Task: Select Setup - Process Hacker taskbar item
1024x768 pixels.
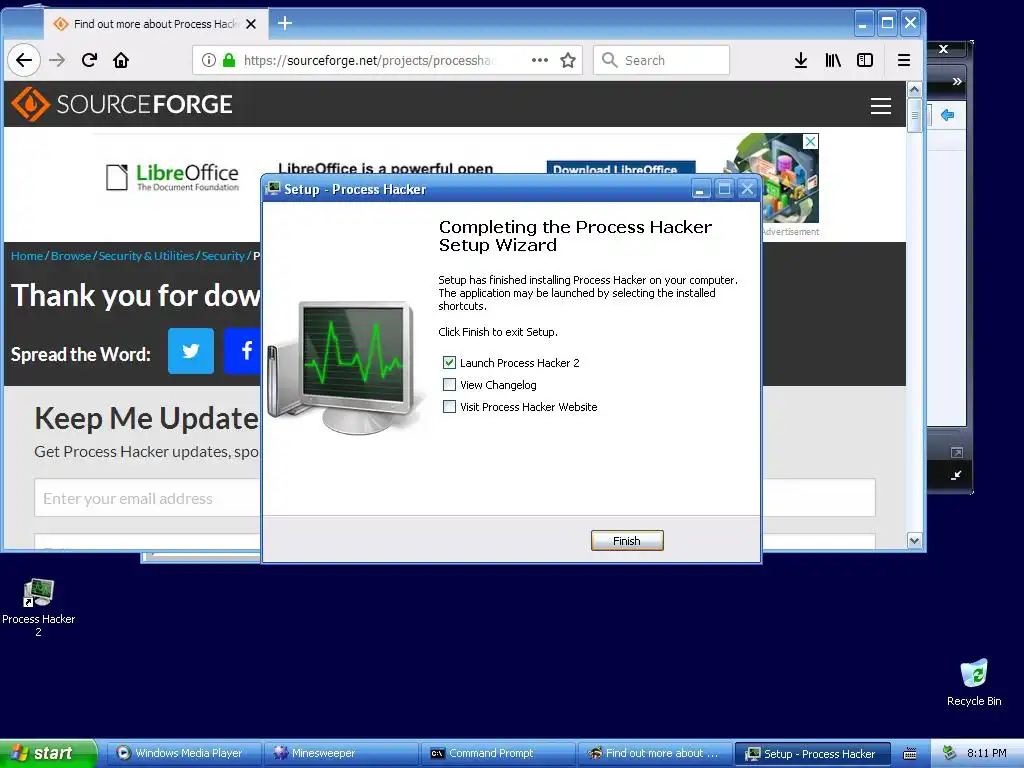Action: [812, 754]
